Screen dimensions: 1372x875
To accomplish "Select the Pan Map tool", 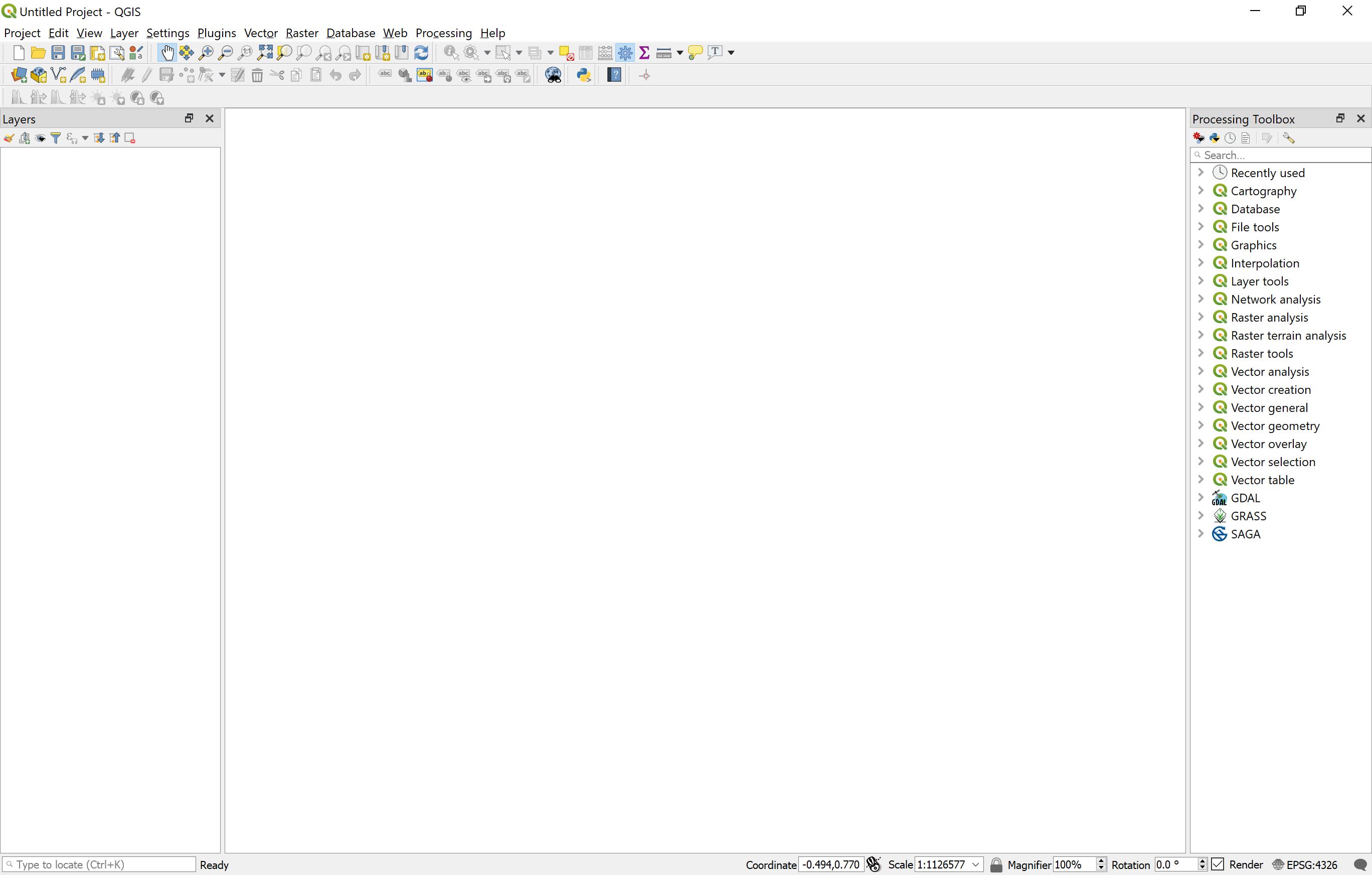I will [167, 52].
